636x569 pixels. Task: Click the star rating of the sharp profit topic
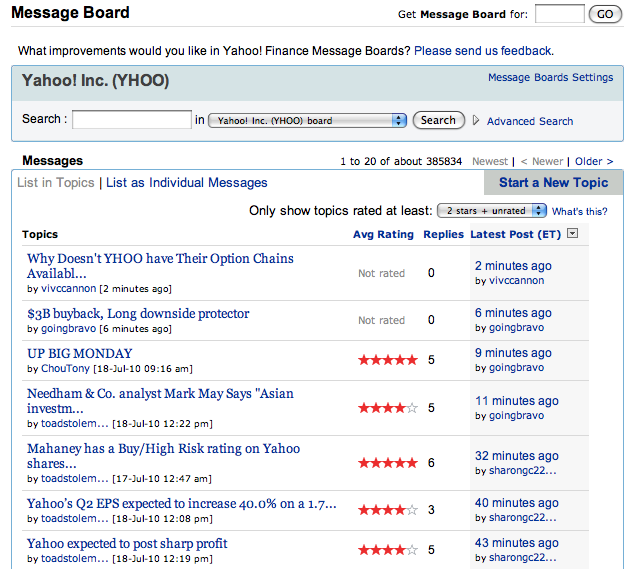388,550
